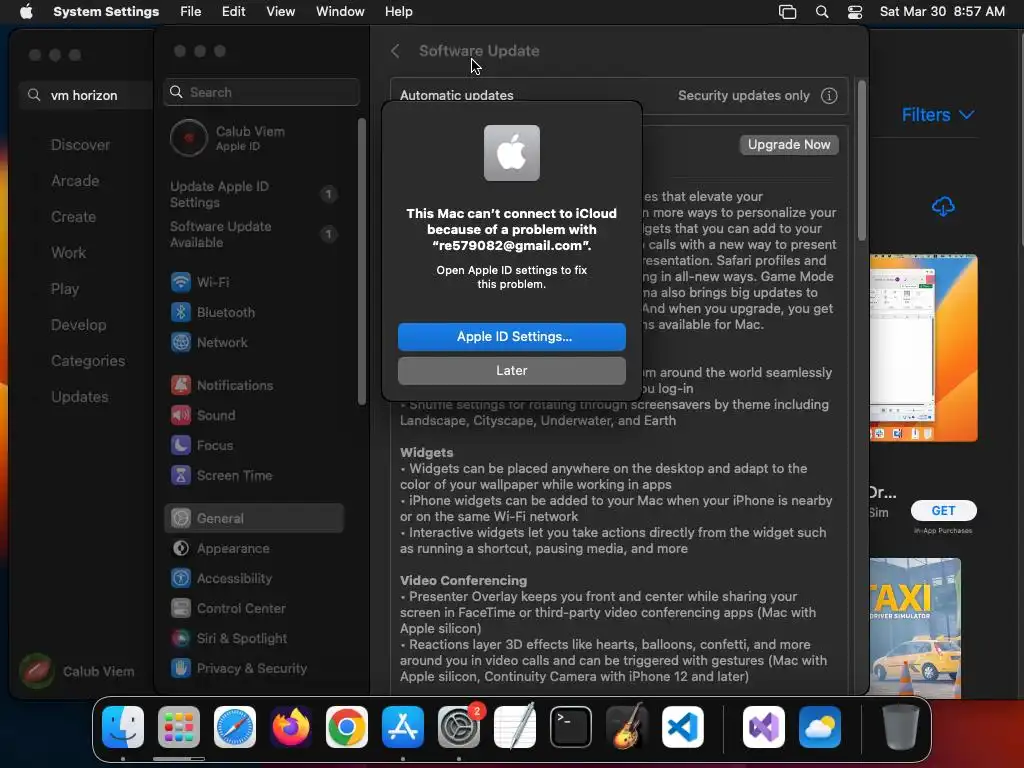This screenshot has width=1024, height=768.
Task: Open Software Update Available item
Action: point(253,234)
